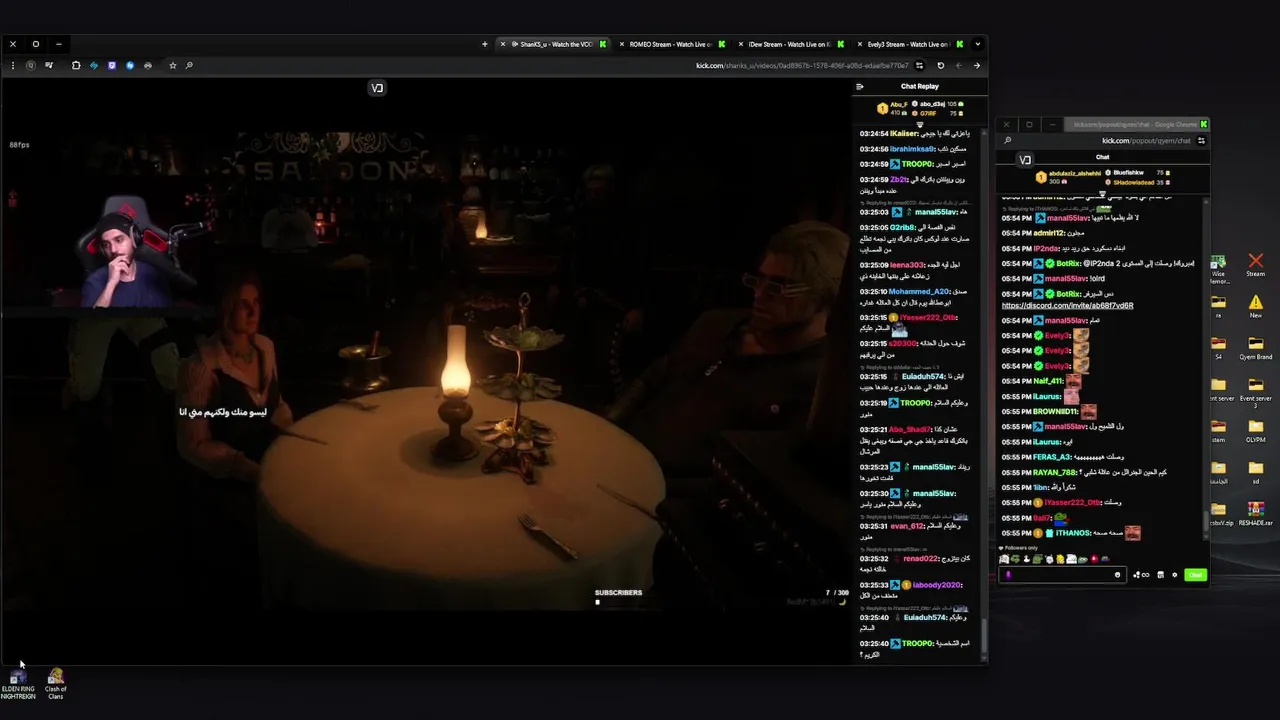Open the tab search dropdown arrow
Image resolution: width=1280 pixels, height=720 pixels.
[977, 44]
